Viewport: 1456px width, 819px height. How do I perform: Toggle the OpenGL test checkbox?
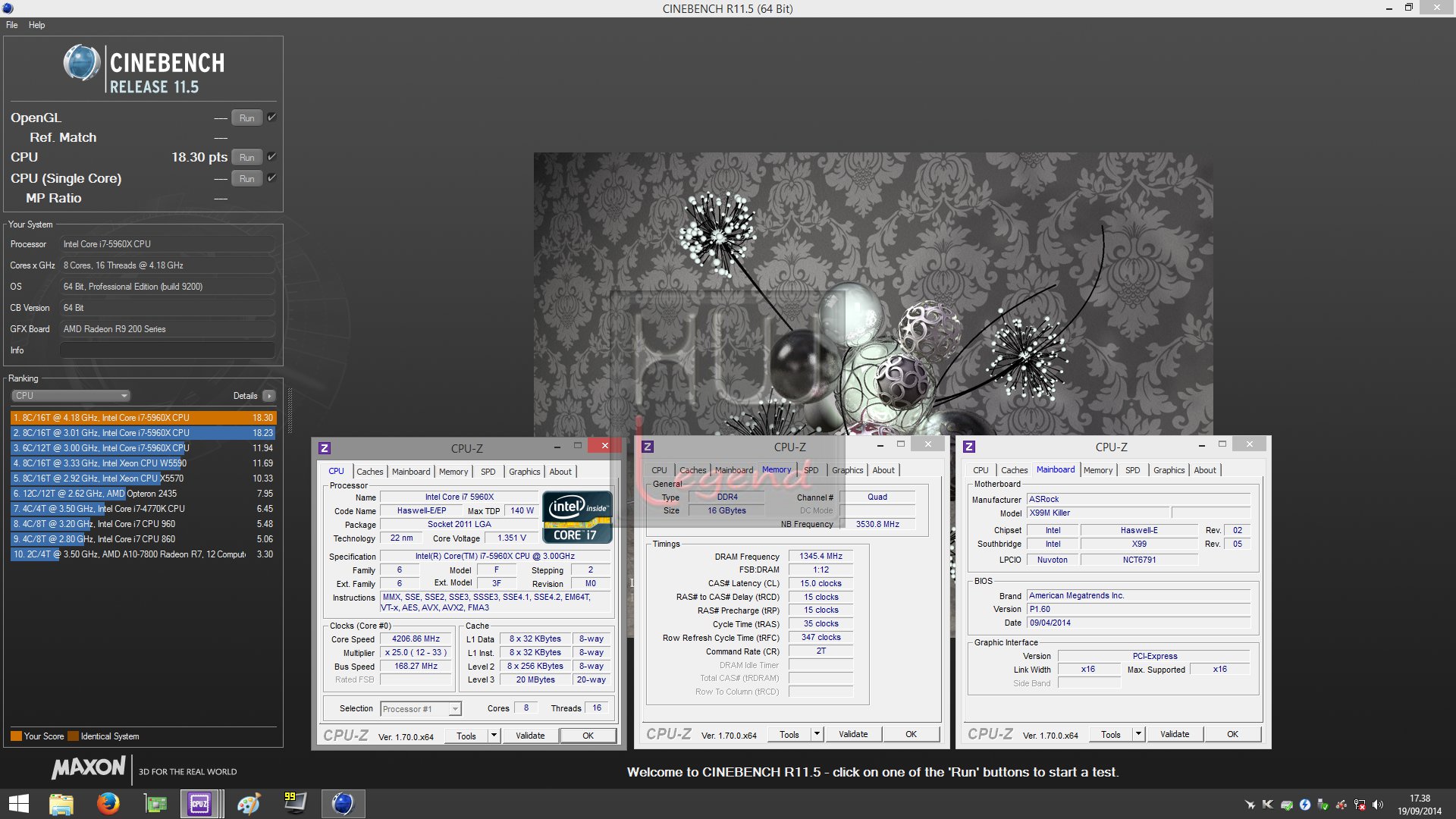(x=271, y=118)
